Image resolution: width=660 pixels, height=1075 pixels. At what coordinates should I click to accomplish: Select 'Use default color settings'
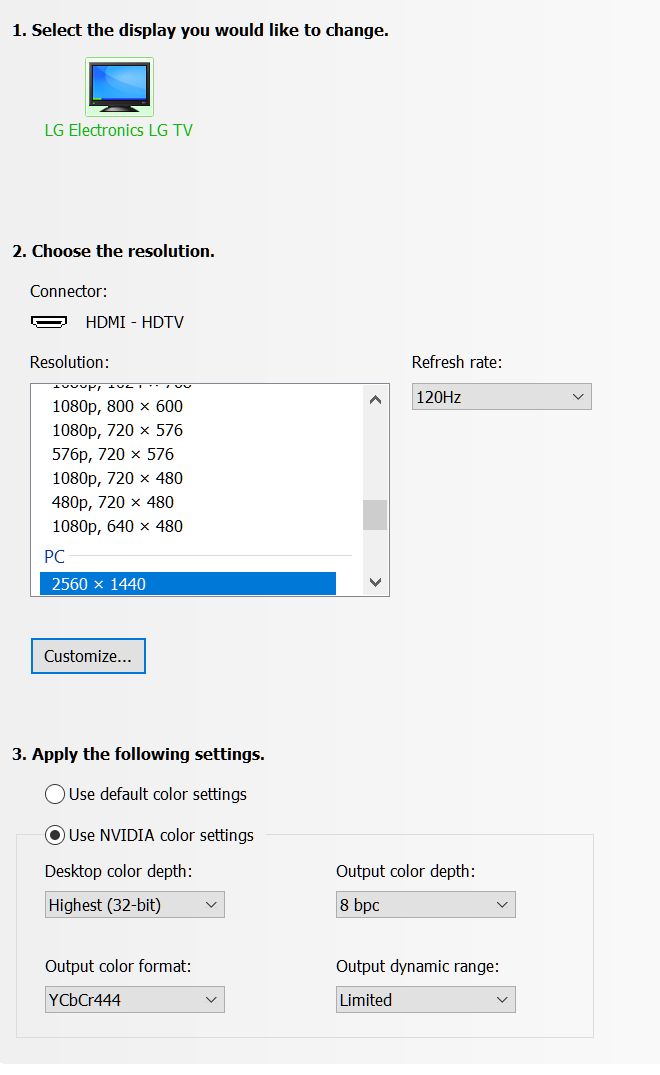click(x=55, y=794)
